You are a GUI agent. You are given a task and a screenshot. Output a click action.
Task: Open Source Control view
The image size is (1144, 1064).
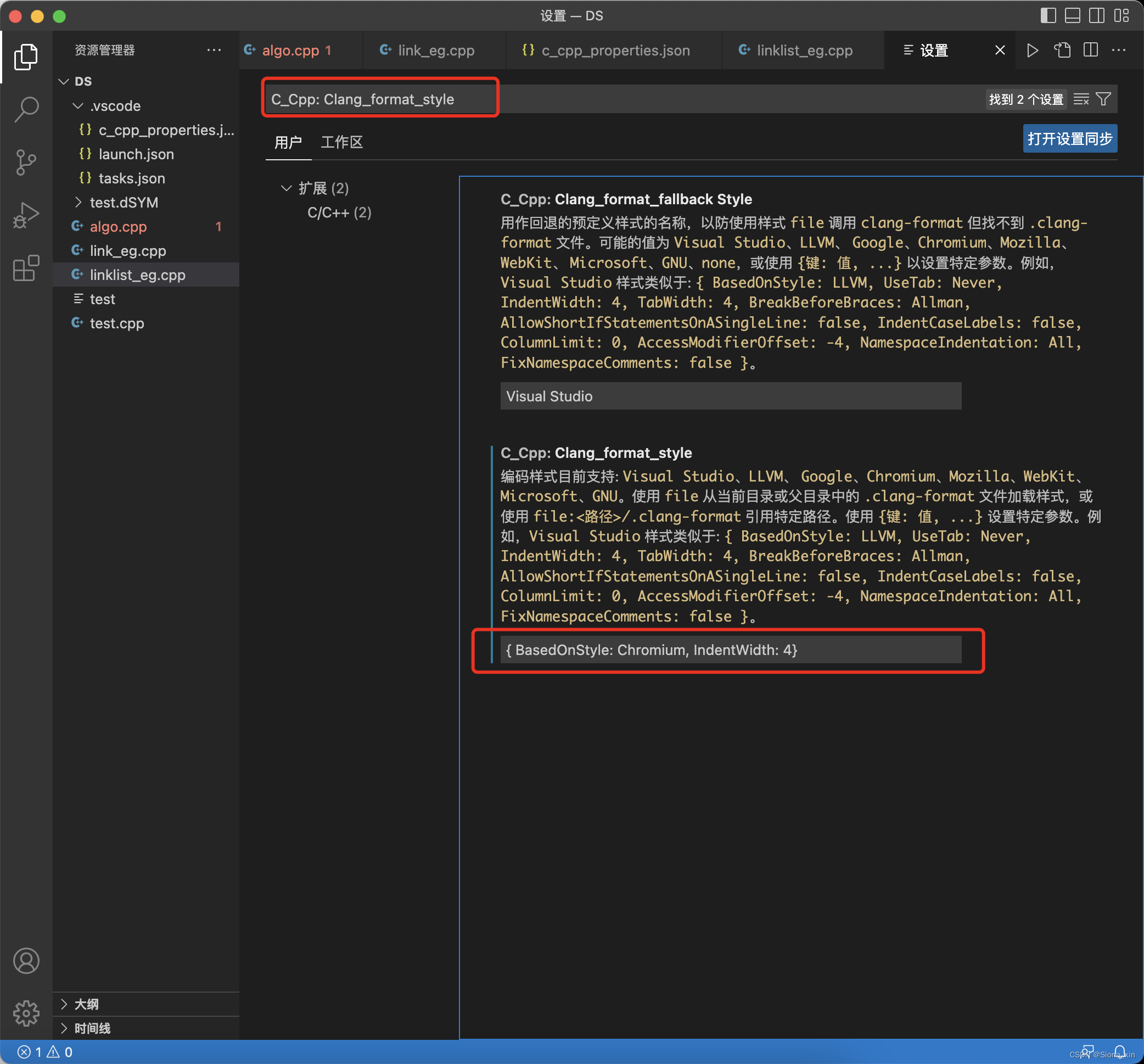[x=26, y=162]
